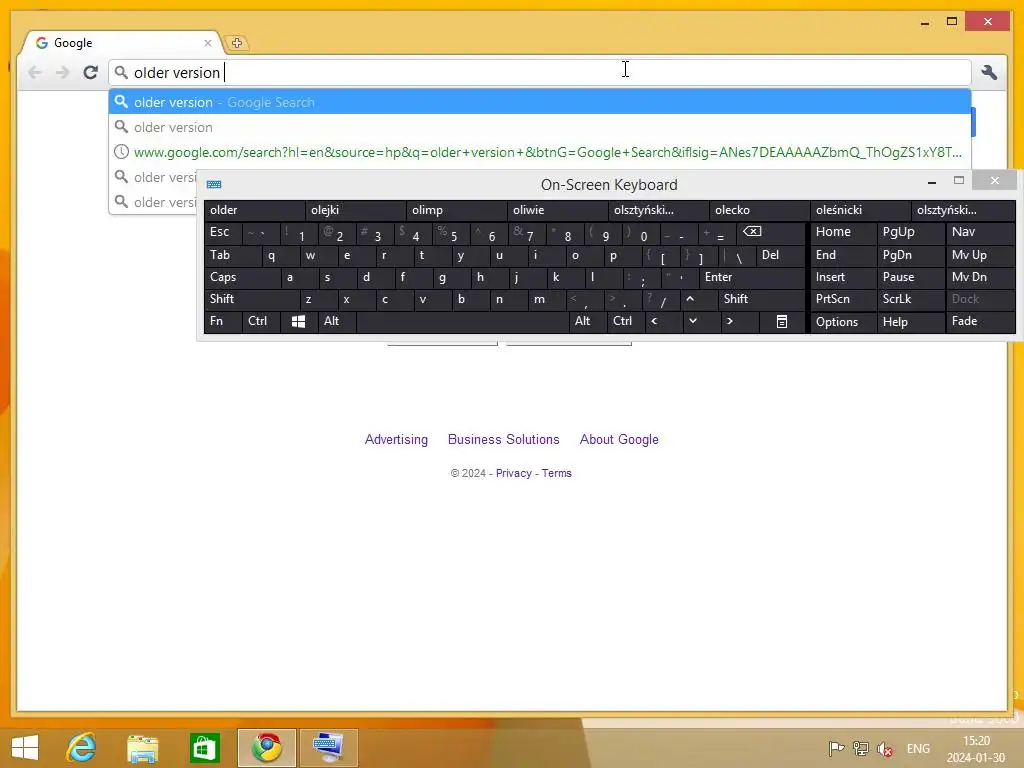Pick the 'oliwie' word prediction
1024x768 pixels.
(x=558, y=210)
